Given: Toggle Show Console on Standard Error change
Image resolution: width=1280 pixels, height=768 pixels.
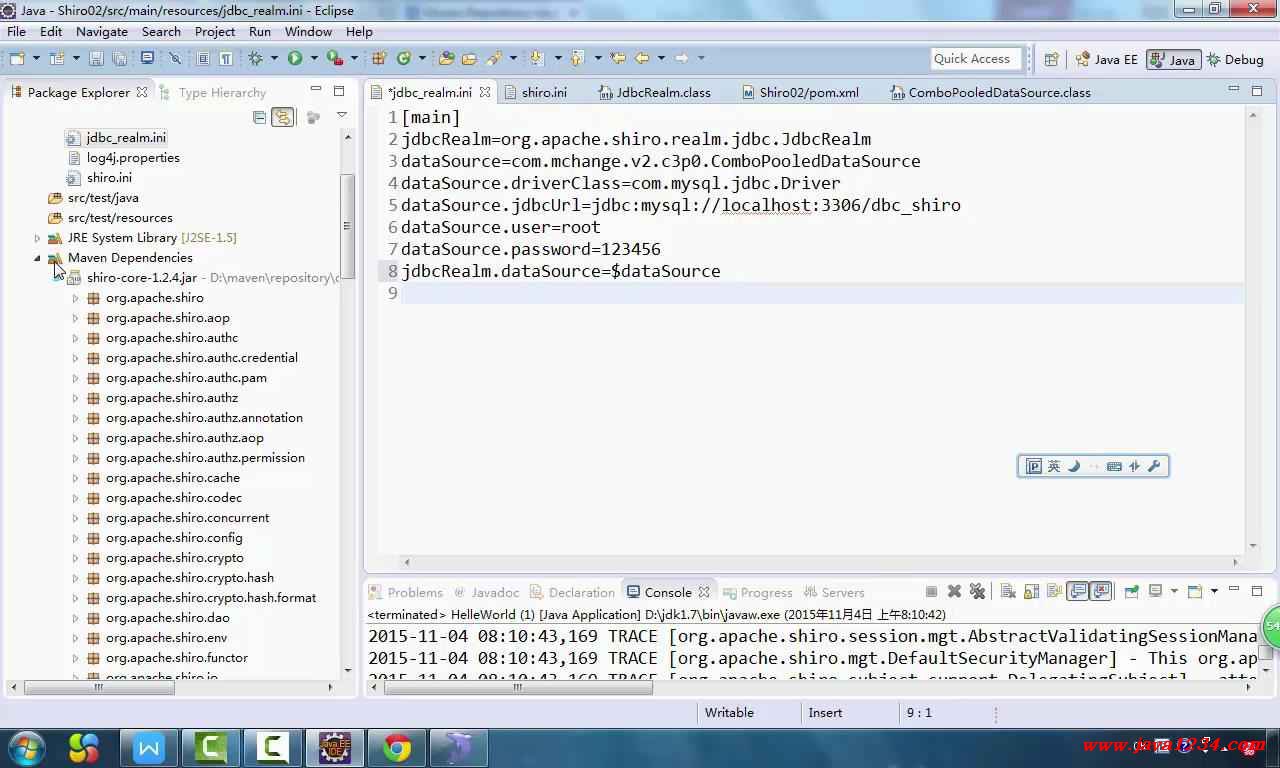Looking at the screenshot, I should (x=1100, y=592).
